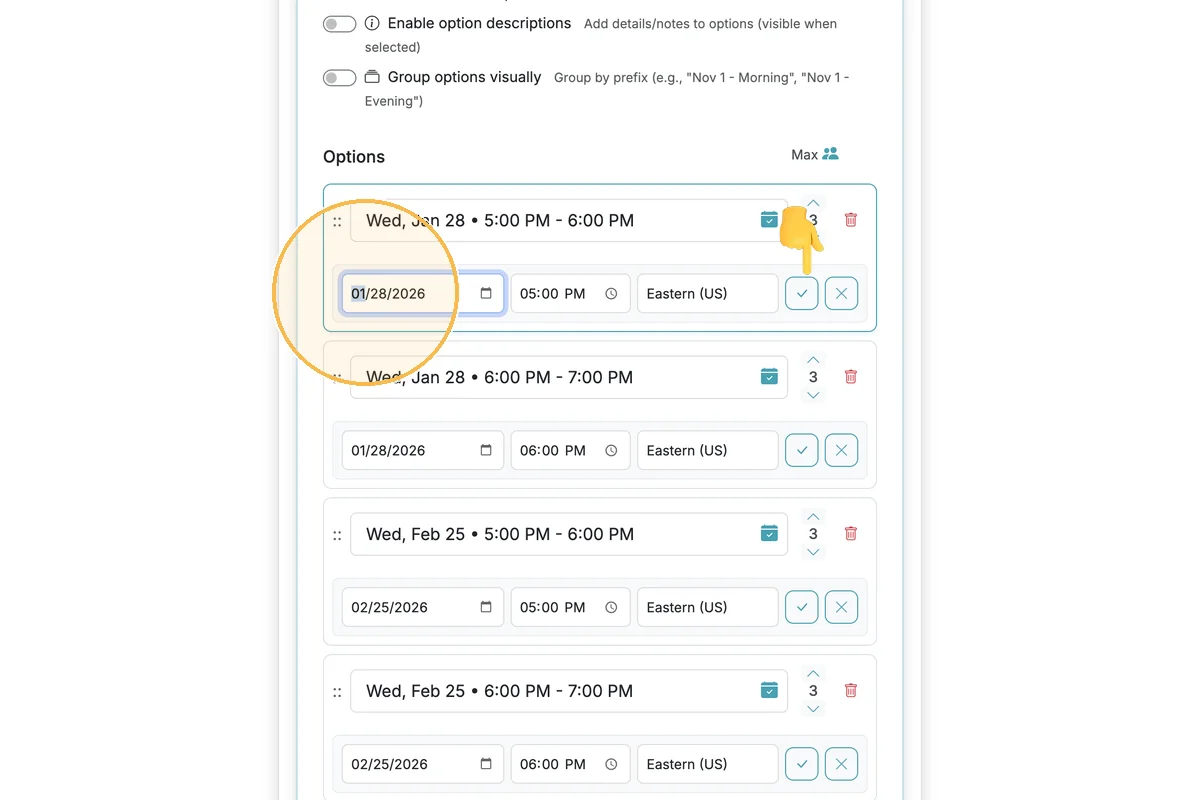Click the Options section heading

[x=354, y=157]
